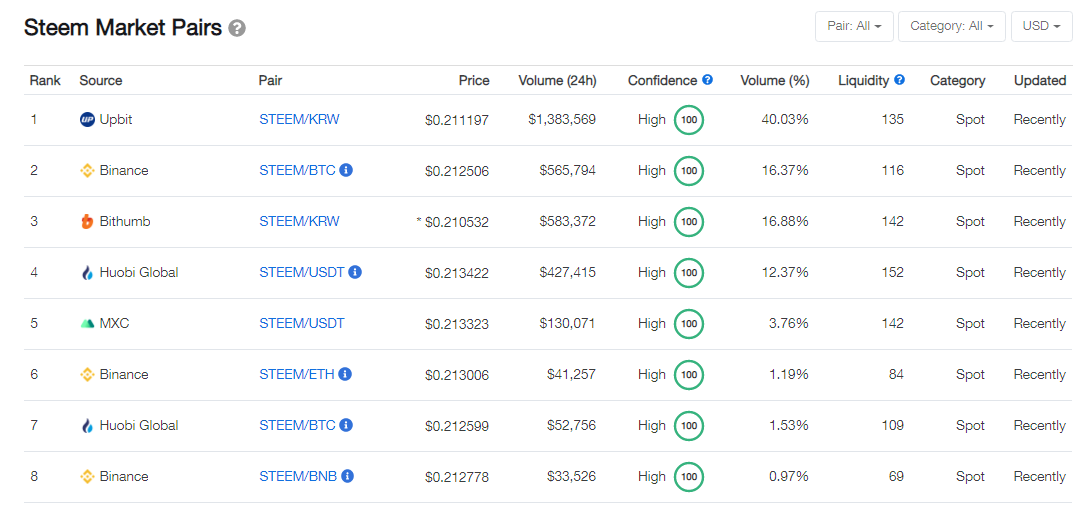Open the Category: All filter dropdown
1085x507 pixels.
point(952,26)
